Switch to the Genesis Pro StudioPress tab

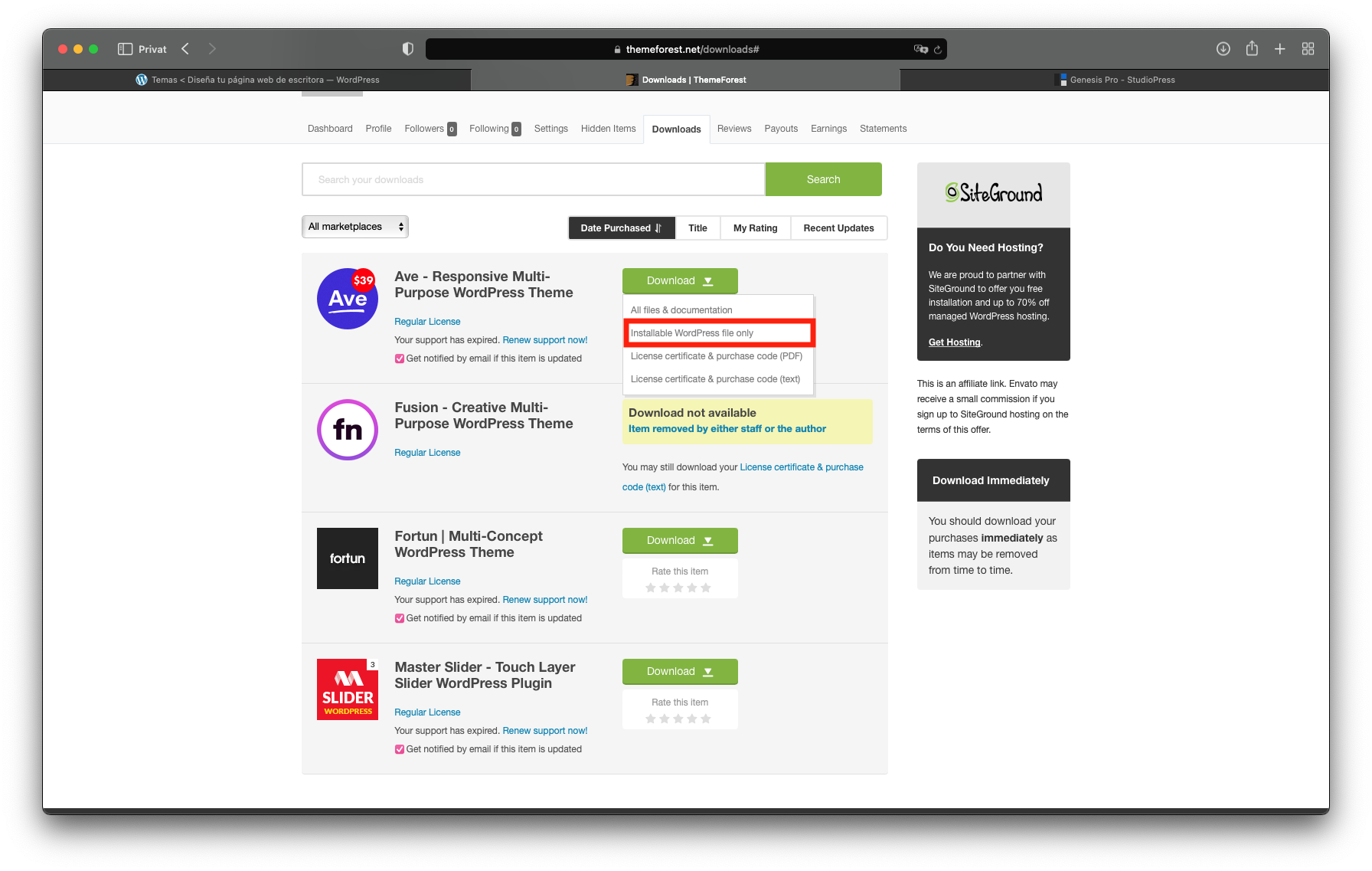(x=1115, y=80)
